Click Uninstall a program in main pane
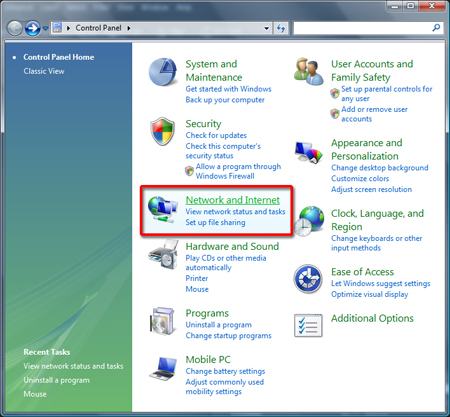The width and height of the screenshot is (450, 417). tap(219, 325)
